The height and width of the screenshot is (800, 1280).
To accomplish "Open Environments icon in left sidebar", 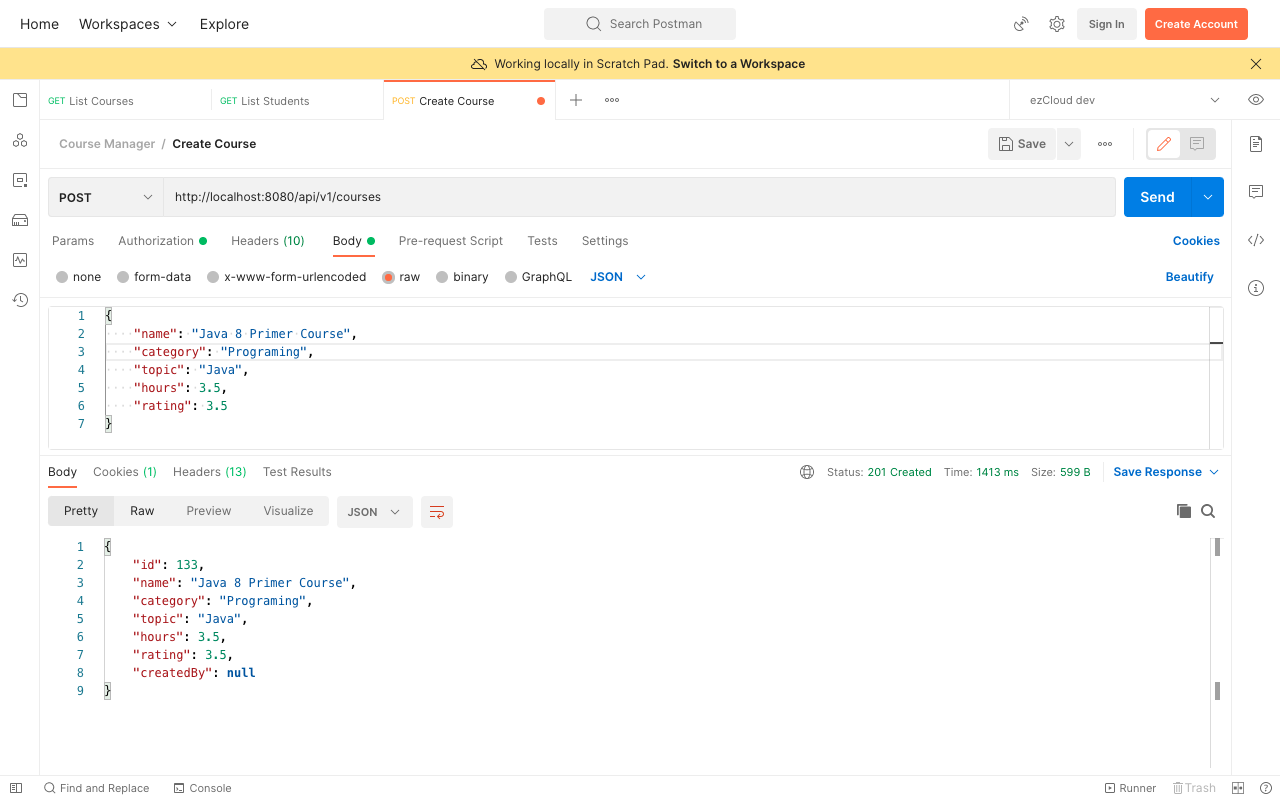I will click(20, 180).
